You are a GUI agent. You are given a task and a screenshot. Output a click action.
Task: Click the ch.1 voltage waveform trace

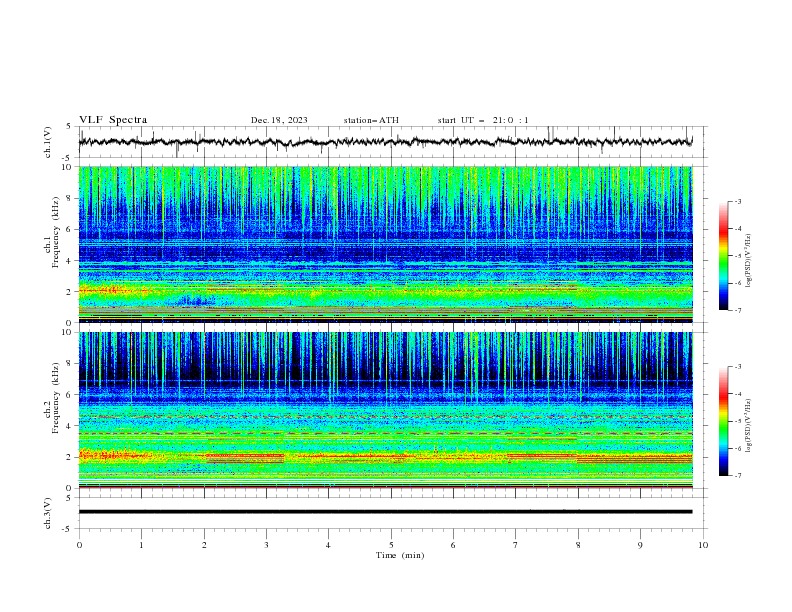(x=385, y=142)
